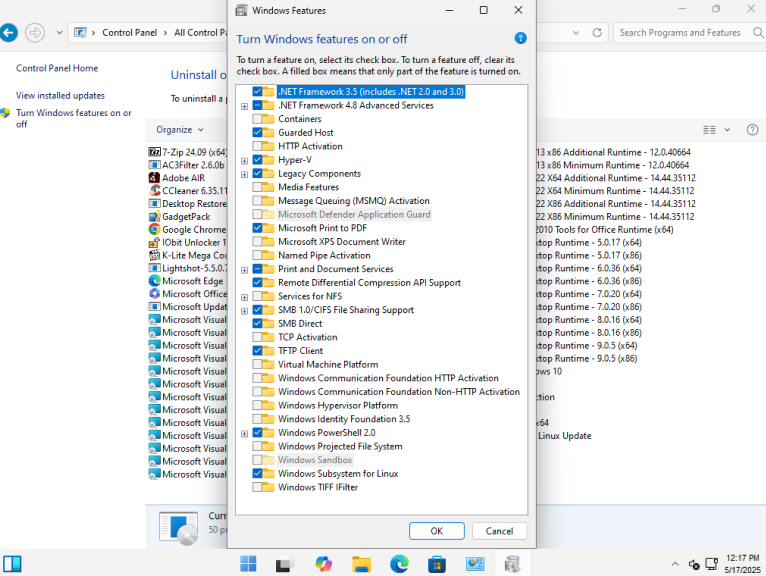Show hidden system tray icons
Image resolution: width=766 pixels, height=576 pixels.
coord(675,564)
